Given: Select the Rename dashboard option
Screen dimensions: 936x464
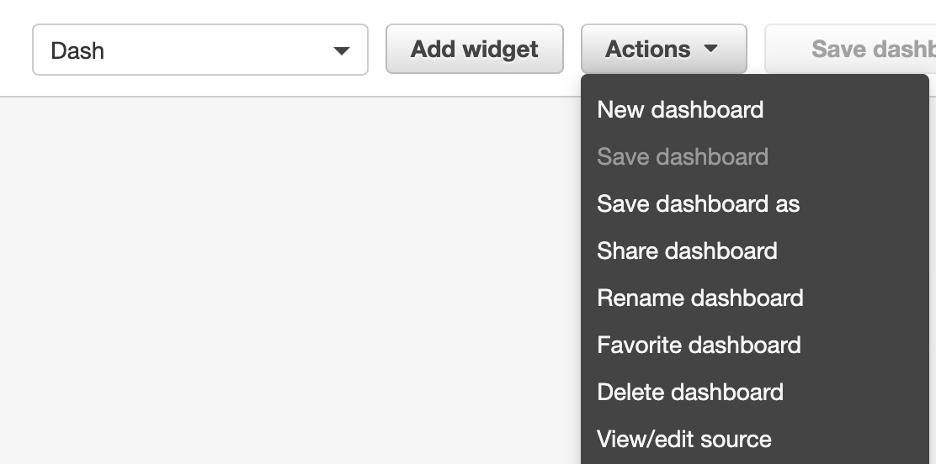Looking at the screenshot, I should tap(700, 298).
